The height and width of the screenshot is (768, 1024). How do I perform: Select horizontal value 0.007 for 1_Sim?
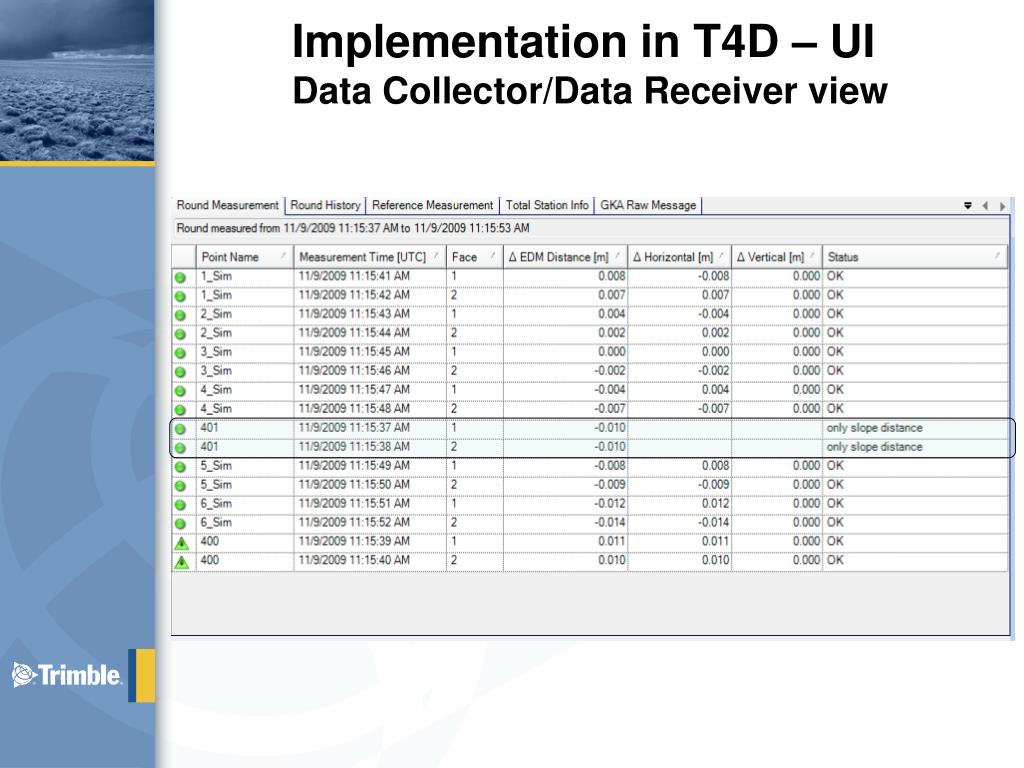[x=716, y=295]
